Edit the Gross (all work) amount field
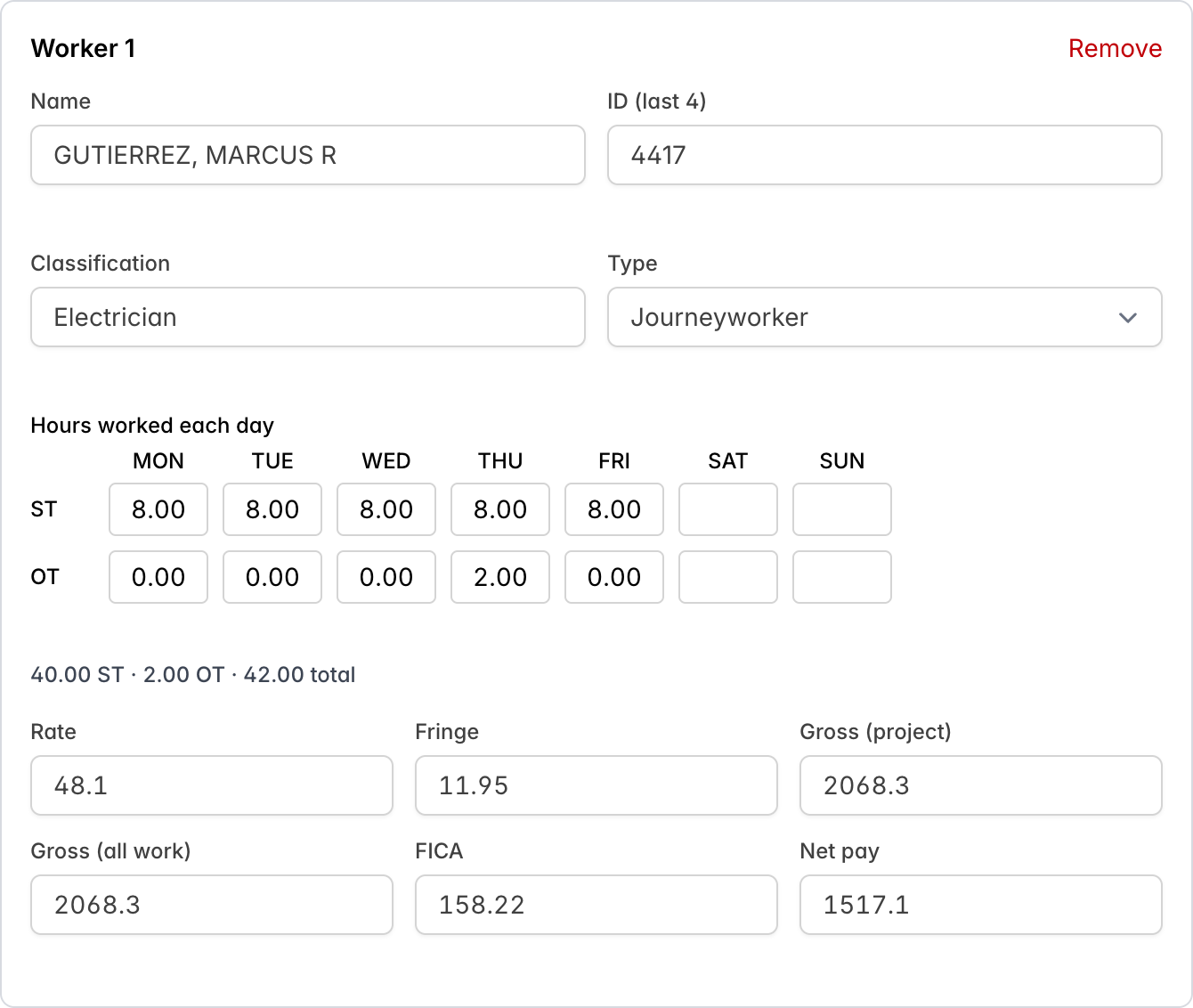The height and width of the screenshot is (1008, 1193). pyautogui.click(x=212, y=905)
